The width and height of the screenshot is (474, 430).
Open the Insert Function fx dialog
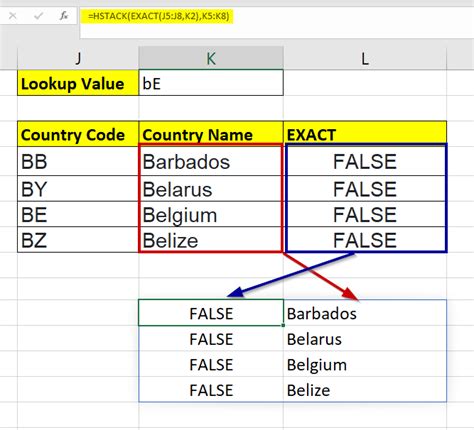coord(64,16)
